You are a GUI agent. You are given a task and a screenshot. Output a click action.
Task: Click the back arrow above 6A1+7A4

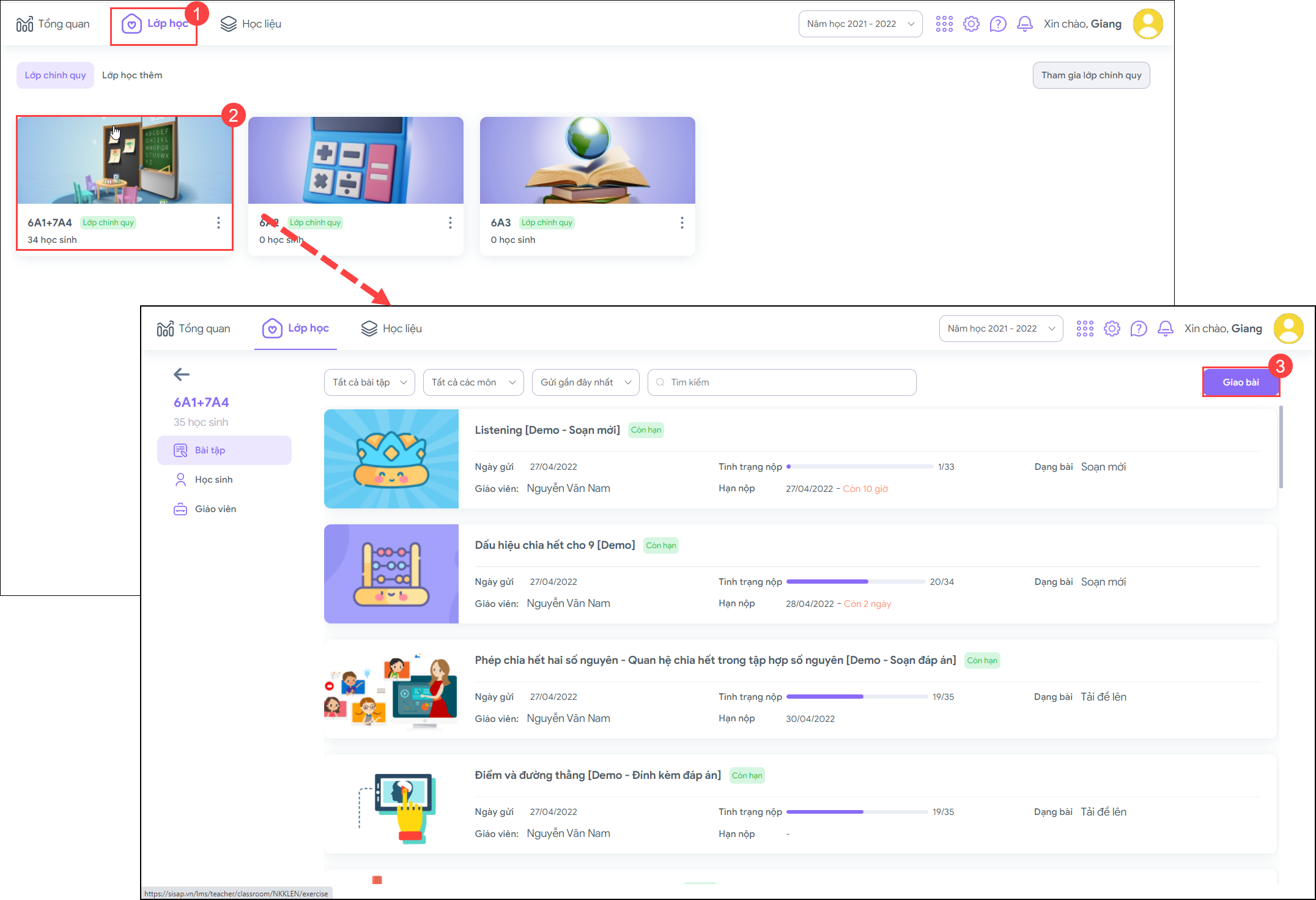[182, 374]
